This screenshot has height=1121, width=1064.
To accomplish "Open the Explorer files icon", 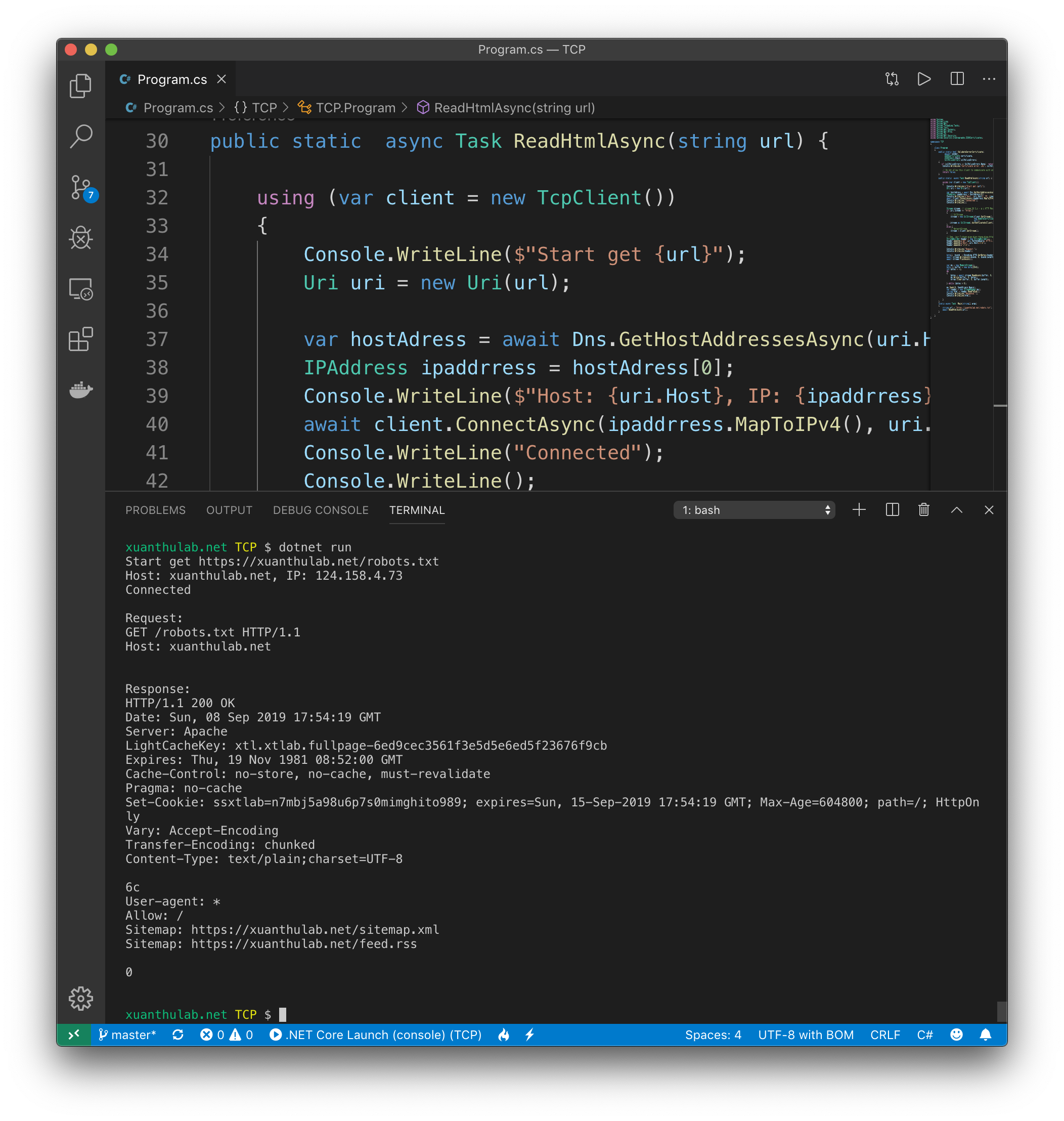I will click(x=80, y=85).
